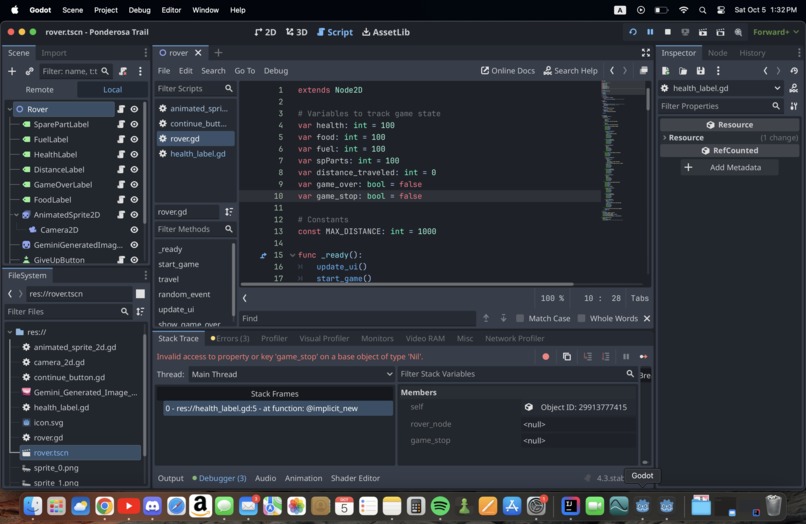Click in the Filter Properties field
The image size is (806, 524).
pyautogui.click(x=721, y=106)
